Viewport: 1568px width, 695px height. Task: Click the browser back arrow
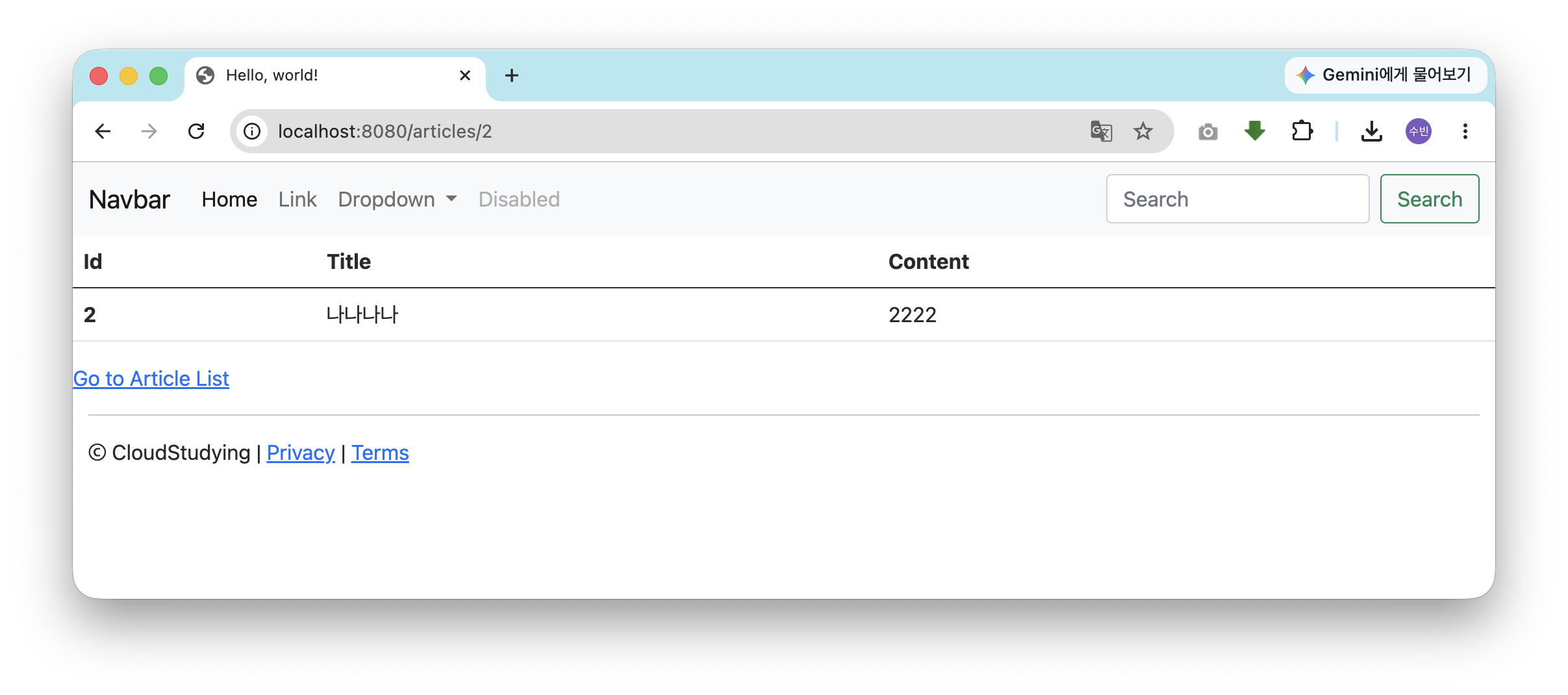point(103,131)
